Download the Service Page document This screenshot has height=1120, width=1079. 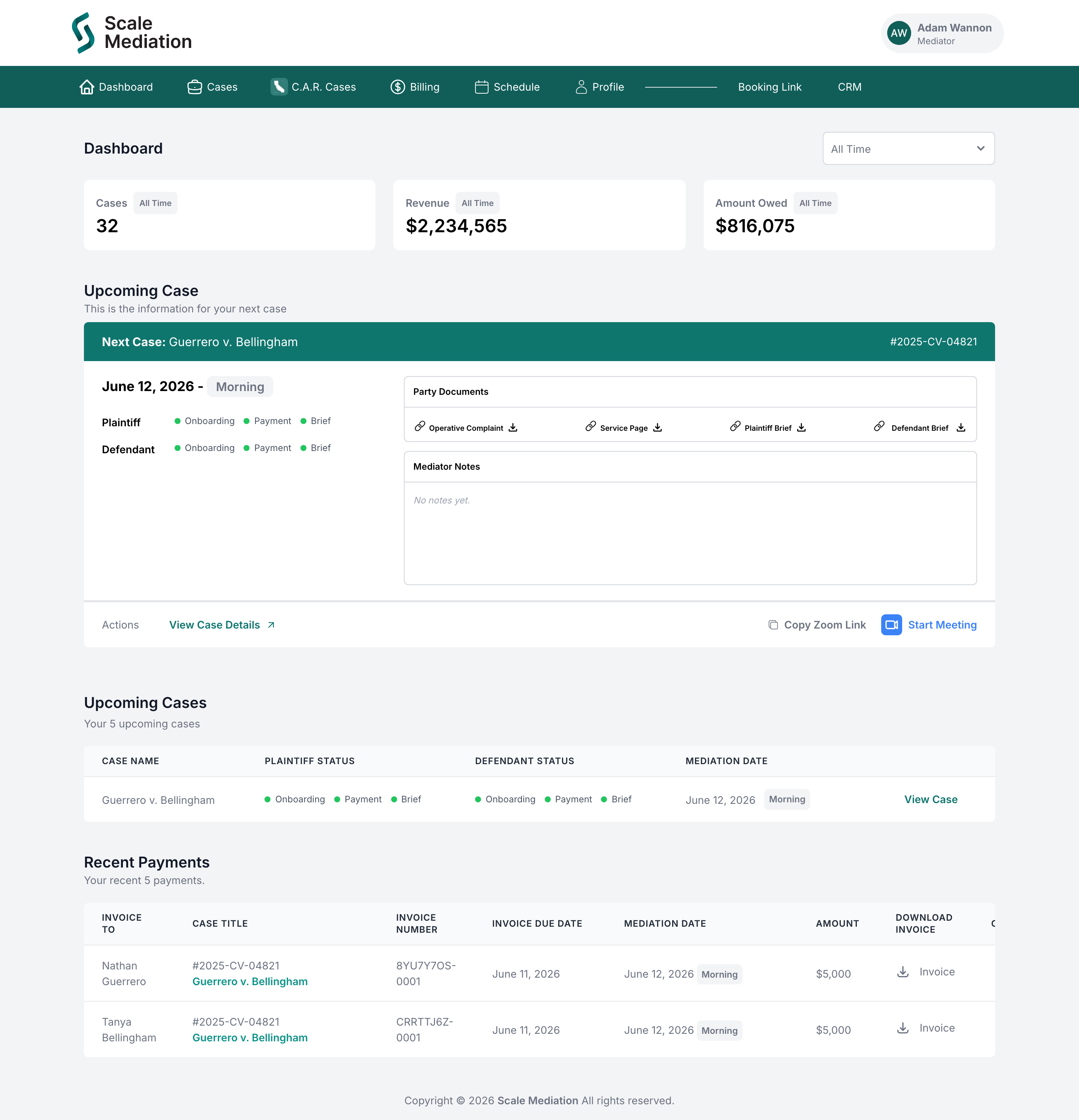(x=658, y=427)
